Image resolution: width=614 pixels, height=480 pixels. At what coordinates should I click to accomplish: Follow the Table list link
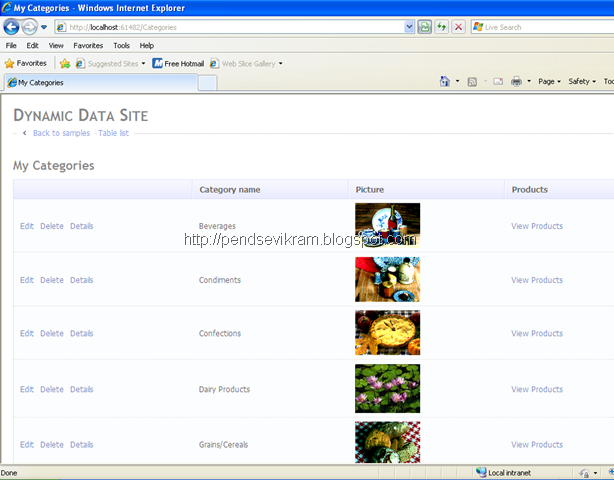pyautogui.click(x=114, y=133)
